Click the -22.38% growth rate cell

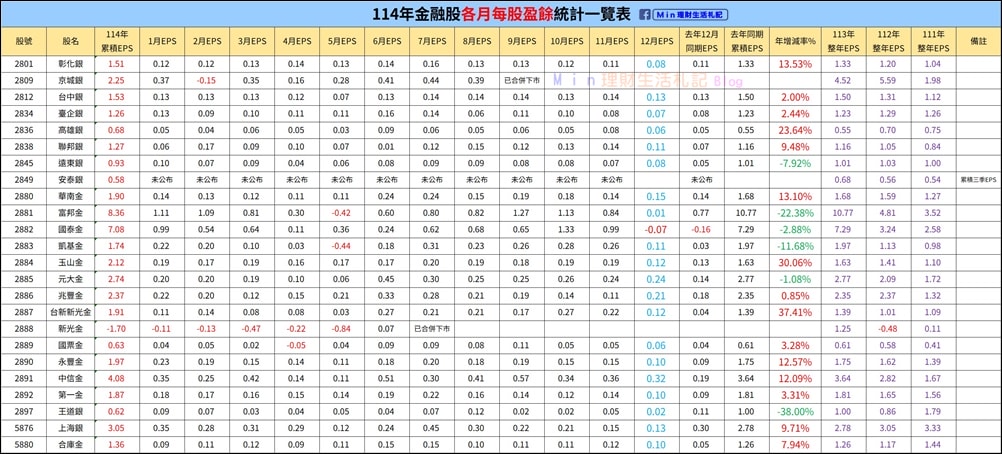[795, 213]
